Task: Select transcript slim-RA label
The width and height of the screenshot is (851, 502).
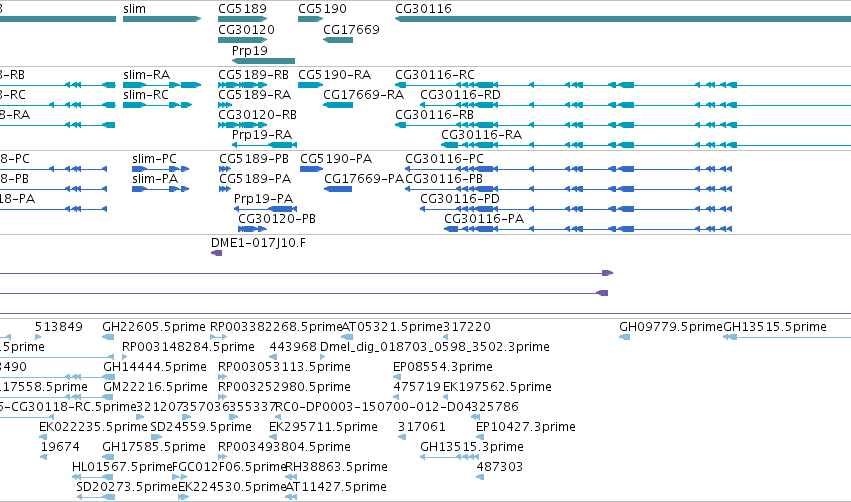Action: pyautogui.click(x=146, y=74)
